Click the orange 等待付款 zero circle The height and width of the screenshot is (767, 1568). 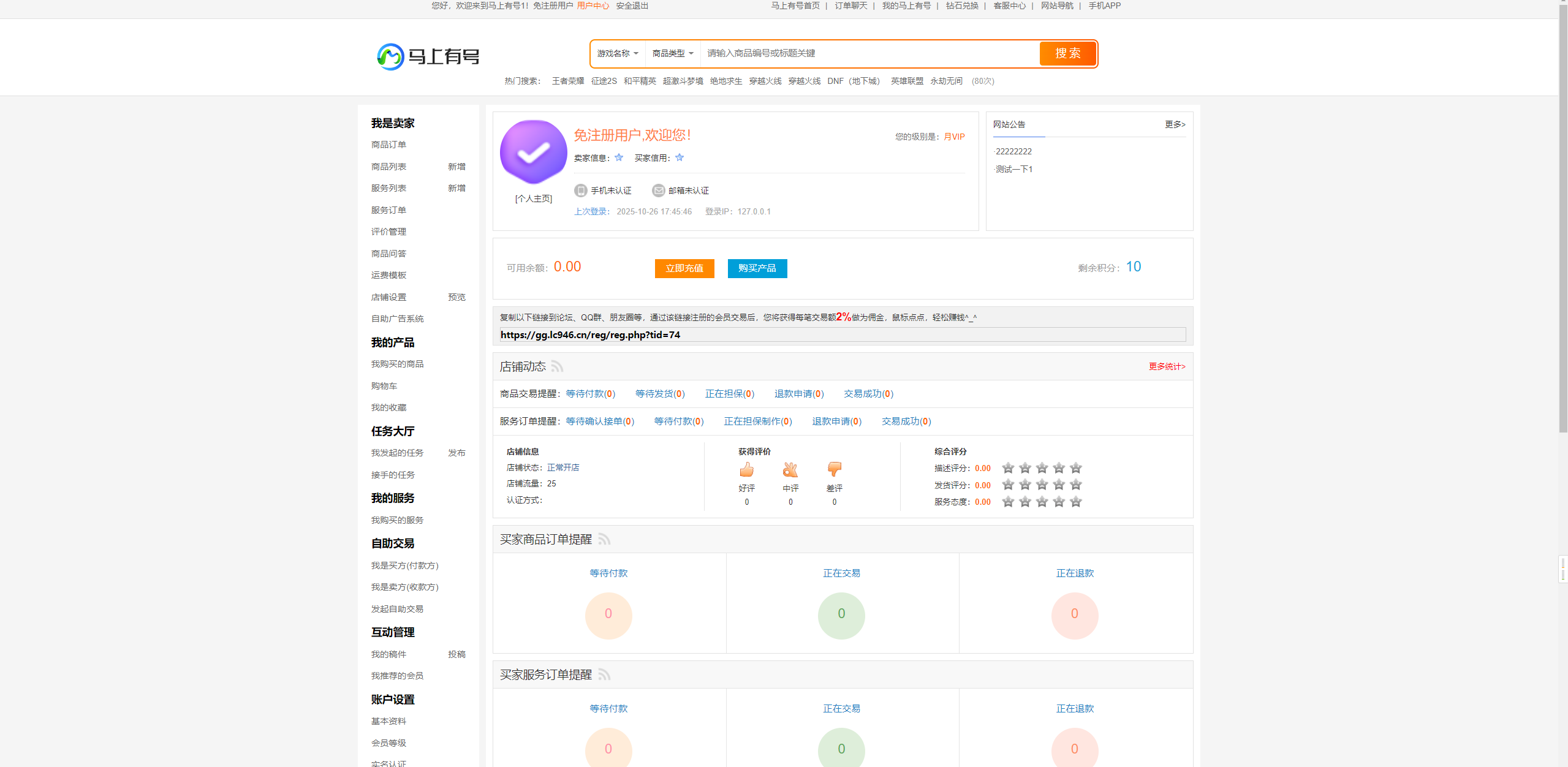coord(608,614)
